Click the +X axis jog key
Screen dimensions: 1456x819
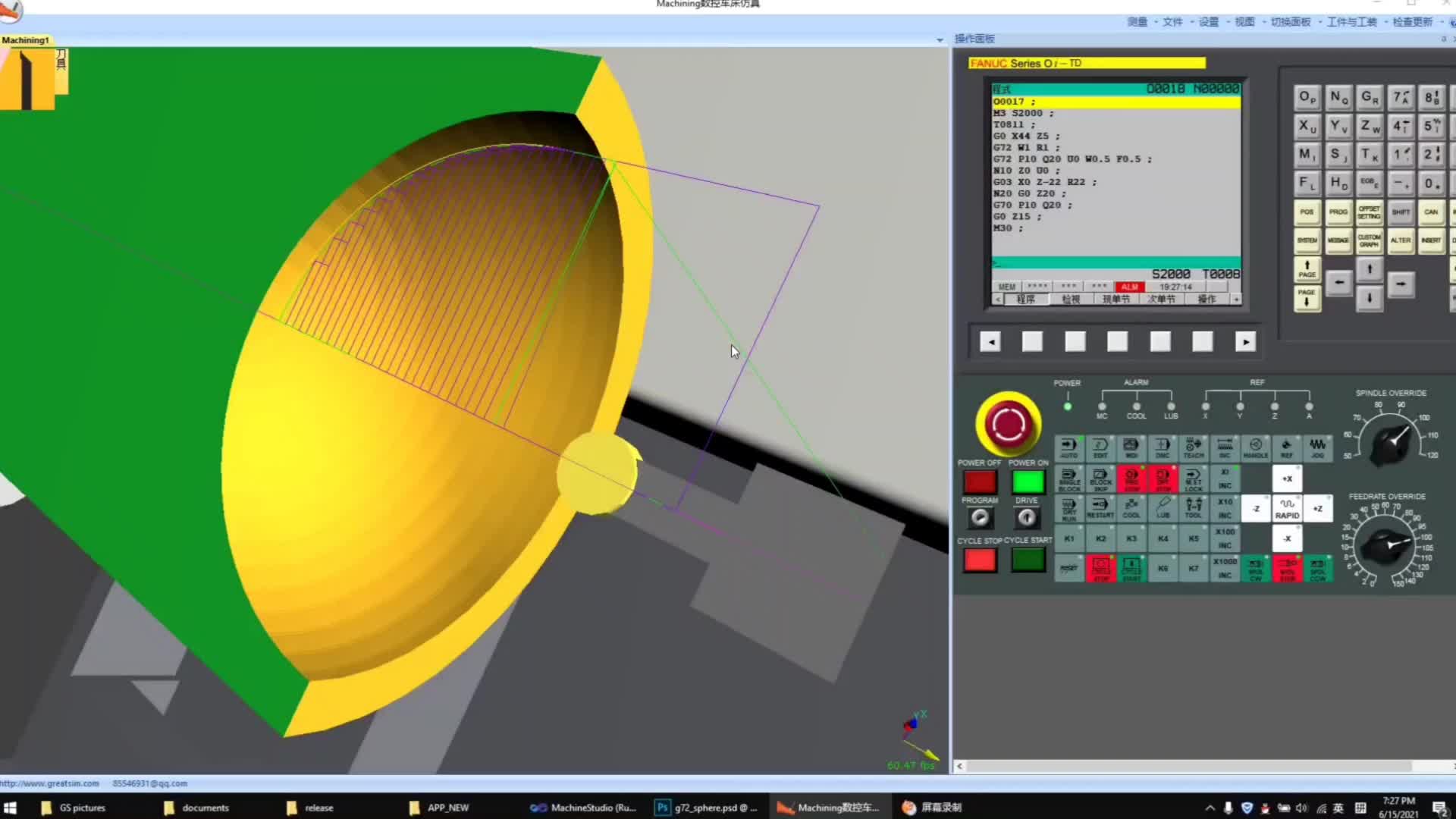click(1287, 479)
